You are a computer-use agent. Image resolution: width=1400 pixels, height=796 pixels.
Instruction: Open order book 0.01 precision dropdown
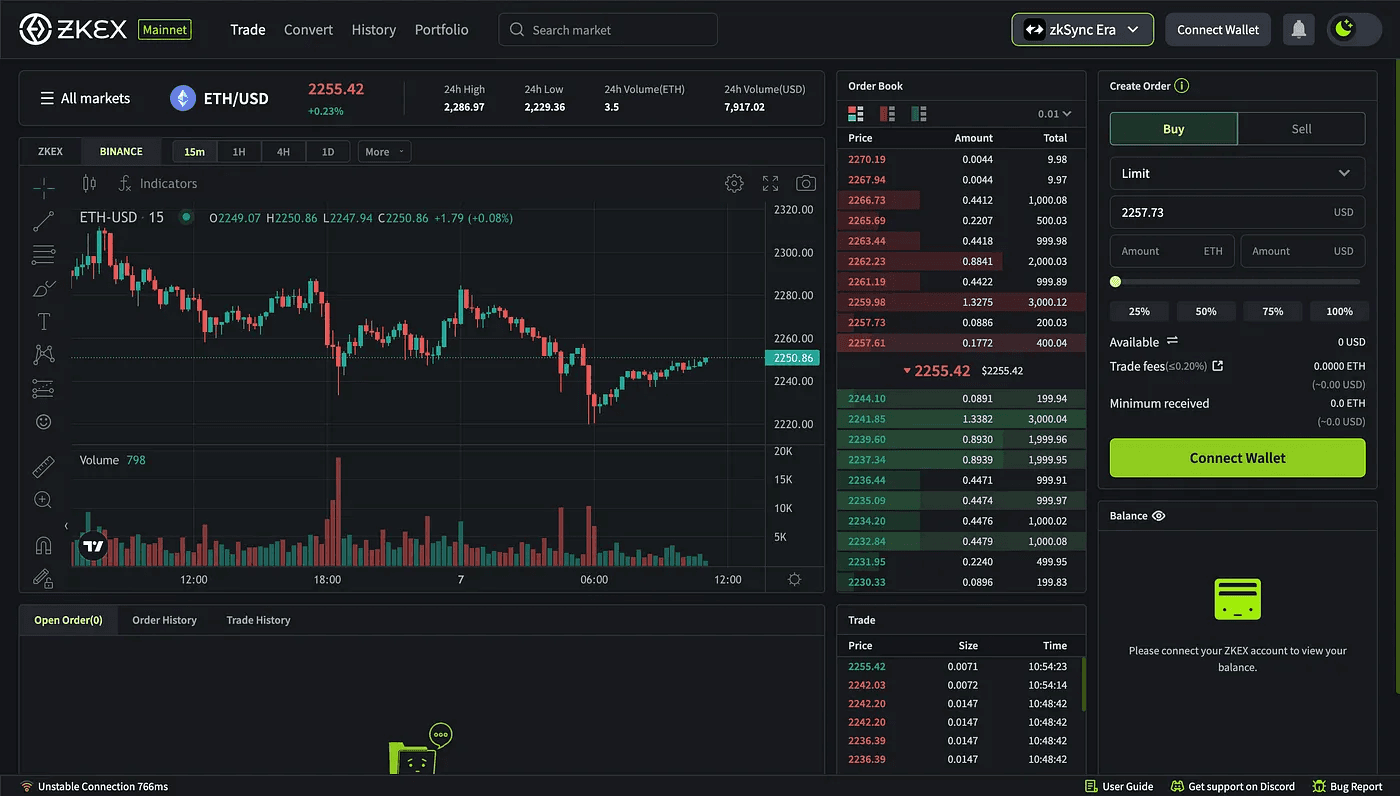click(x=1054, y=114)
